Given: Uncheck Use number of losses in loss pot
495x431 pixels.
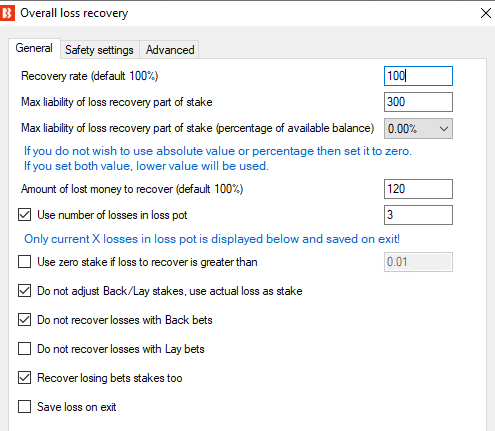Looking at the screenshot, I should click(x=25, y=215).
